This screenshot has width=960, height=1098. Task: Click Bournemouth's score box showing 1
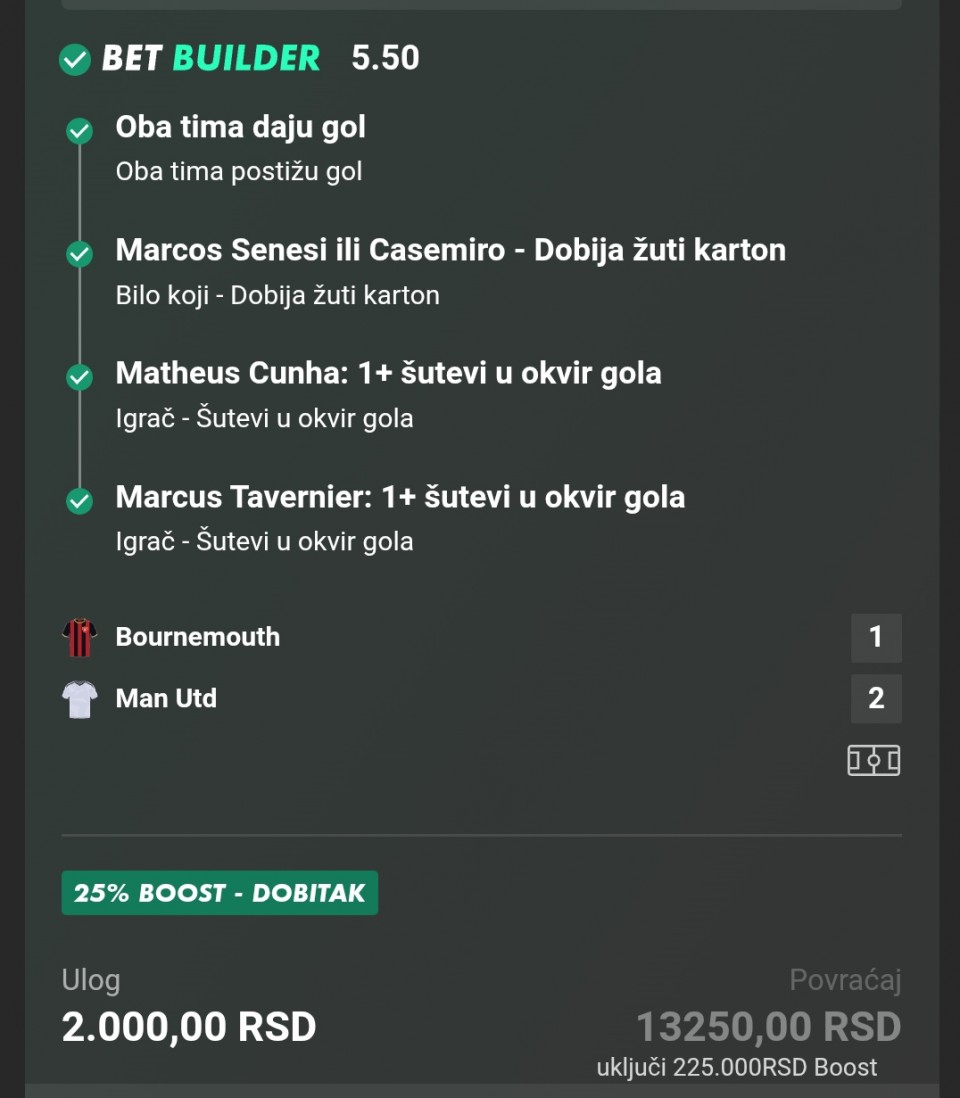(x=876, y=637)
